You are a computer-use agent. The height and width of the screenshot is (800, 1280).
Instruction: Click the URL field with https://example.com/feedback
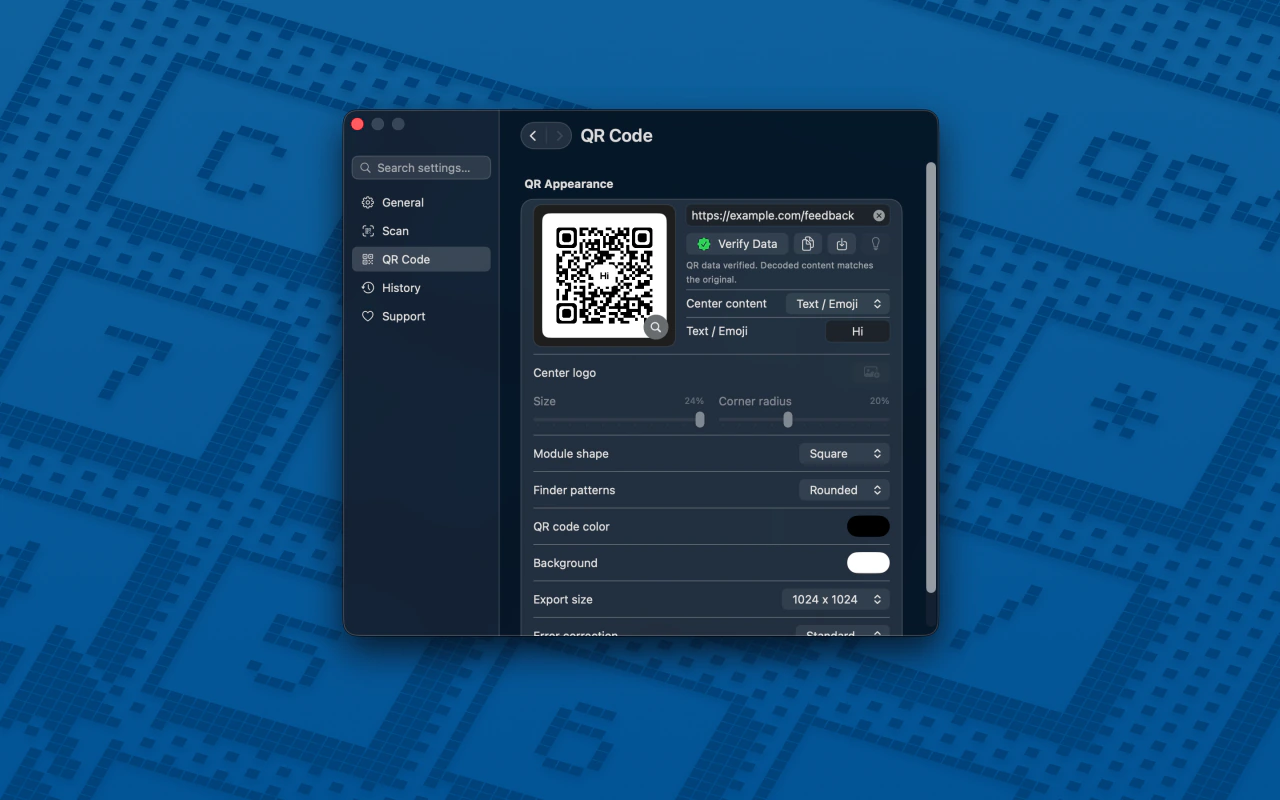click(x=787, y=216)
